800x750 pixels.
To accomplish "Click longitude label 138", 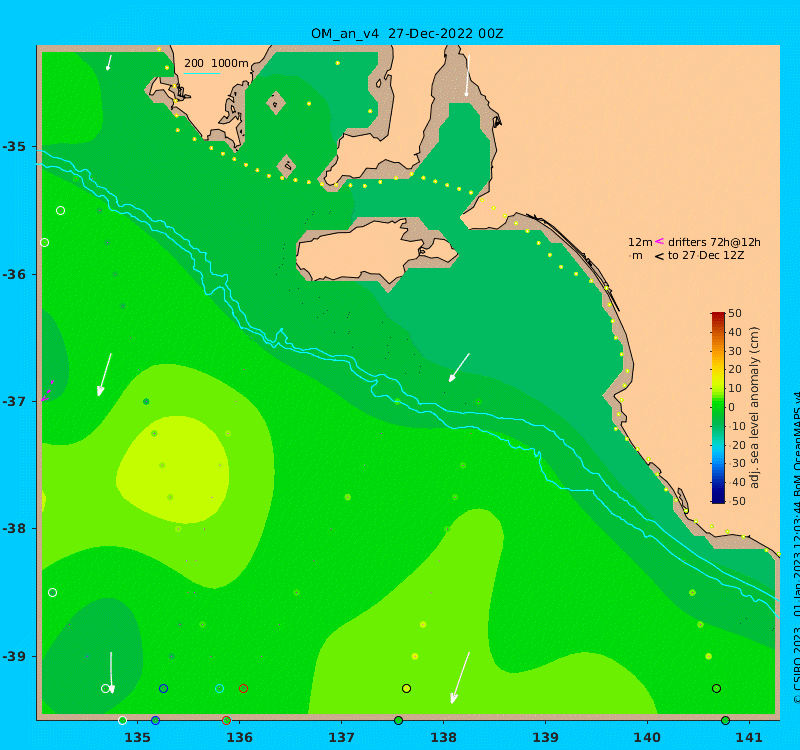I will 444,737.
